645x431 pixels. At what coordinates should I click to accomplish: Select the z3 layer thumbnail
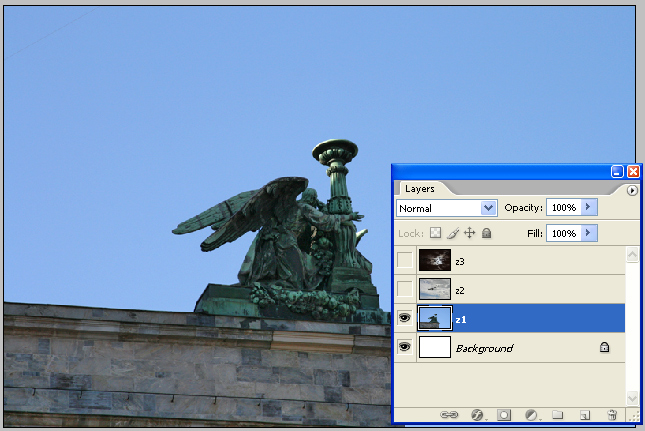(x=435, y=260)
